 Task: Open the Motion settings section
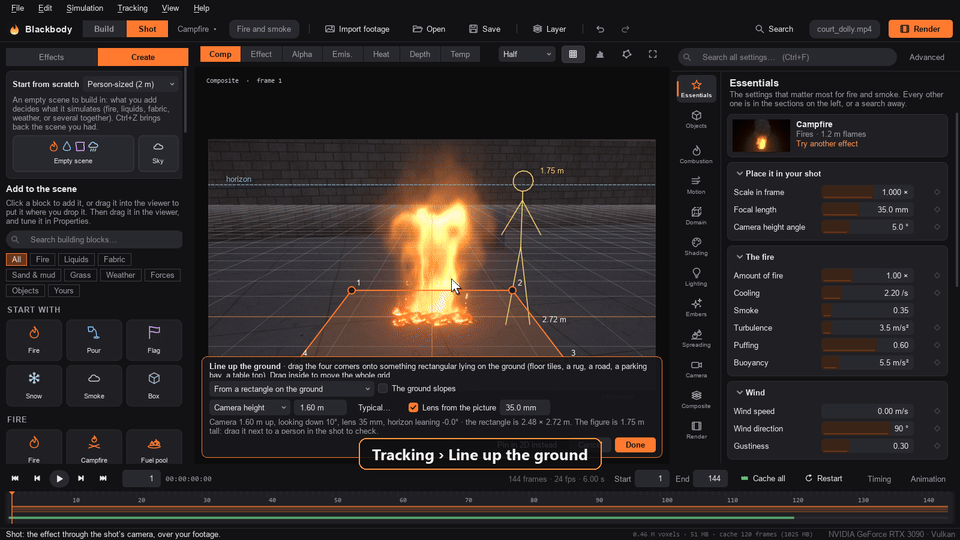pos(696,186)
